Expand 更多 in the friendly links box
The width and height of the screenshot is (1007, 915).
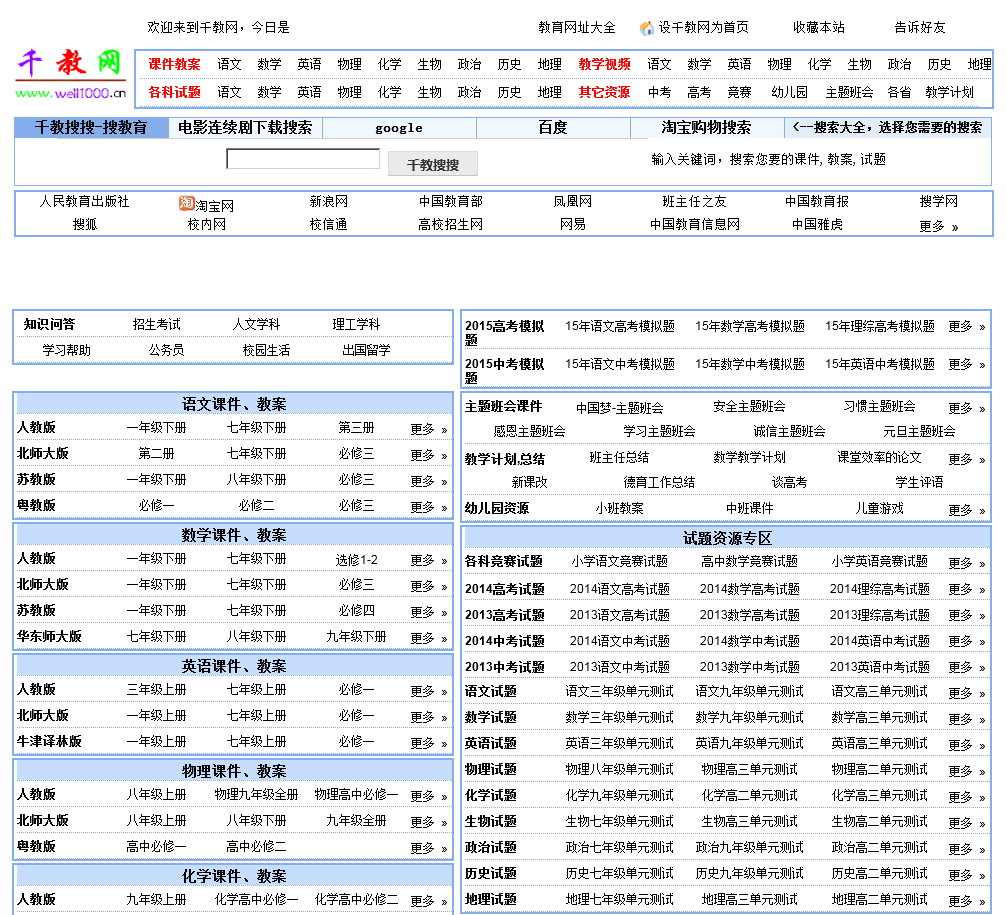coord(938,227)
